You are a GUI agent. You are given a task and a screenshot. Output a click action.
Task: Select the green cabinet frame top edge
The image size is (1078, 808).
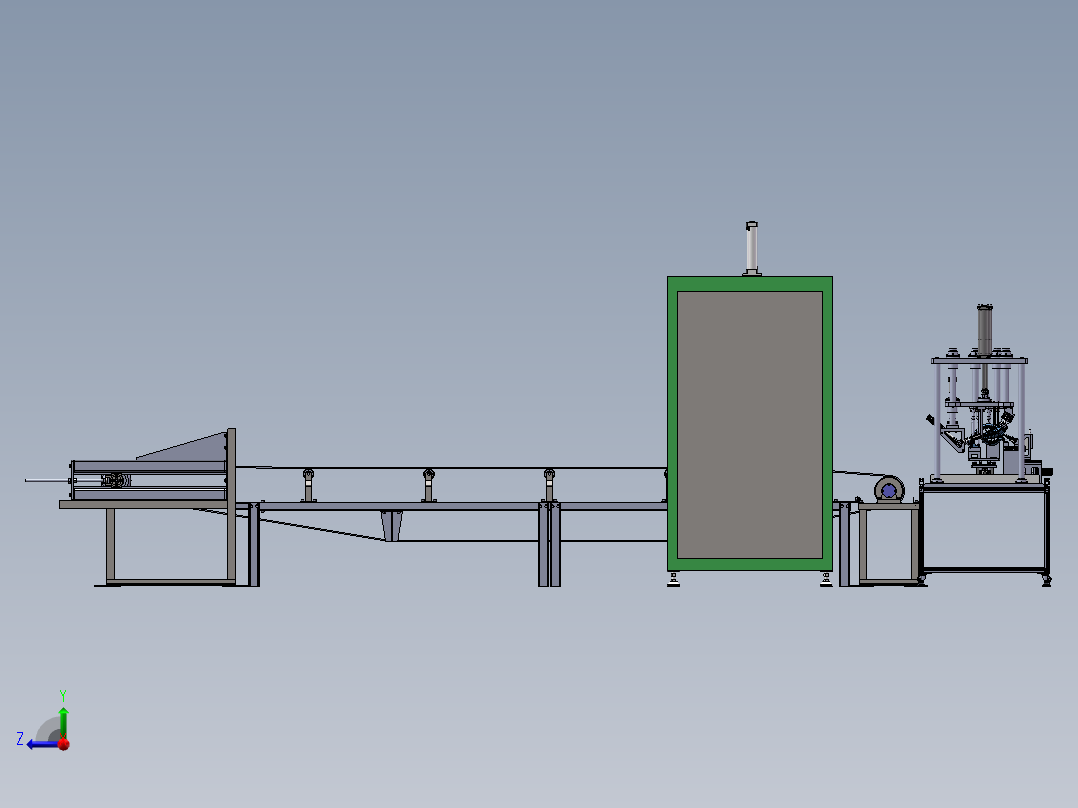(749, 283)
